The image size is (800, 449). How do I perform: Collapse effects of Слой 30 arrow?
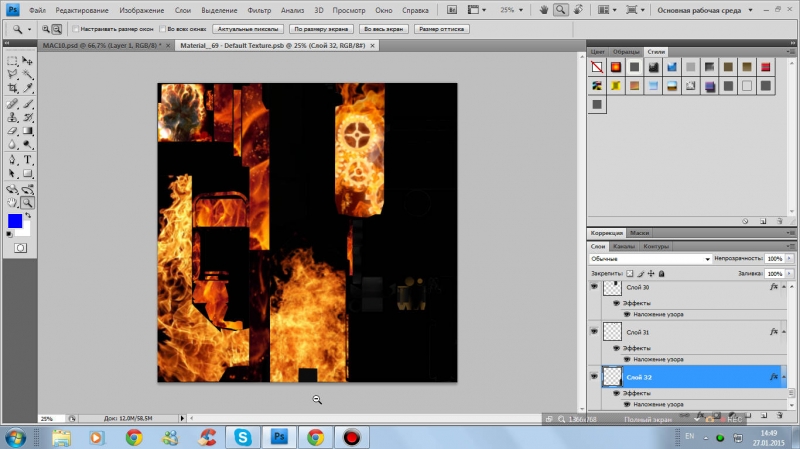[x=784, y=287]
